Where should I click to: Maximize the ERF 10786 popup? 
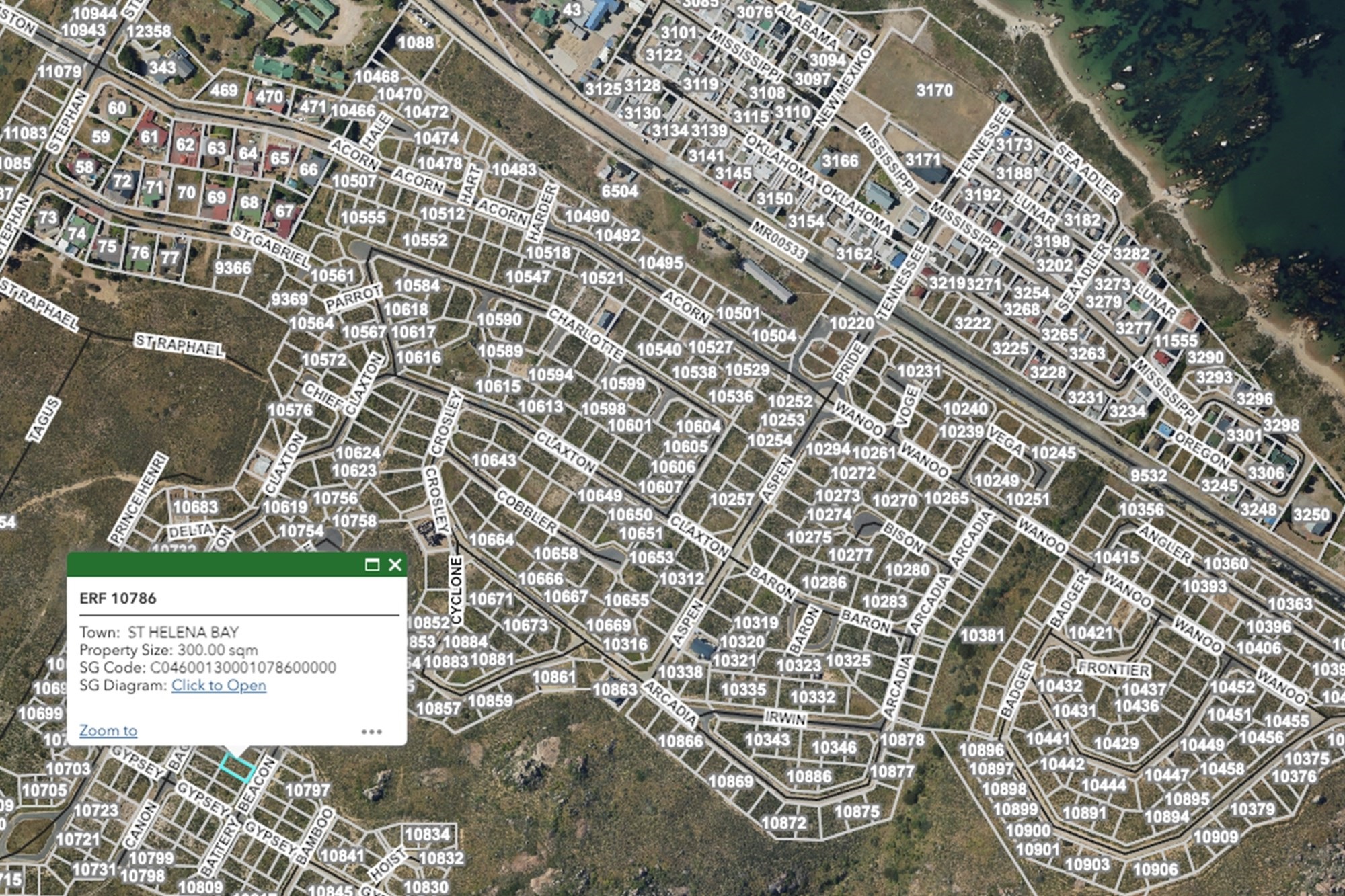click(372, 565)
